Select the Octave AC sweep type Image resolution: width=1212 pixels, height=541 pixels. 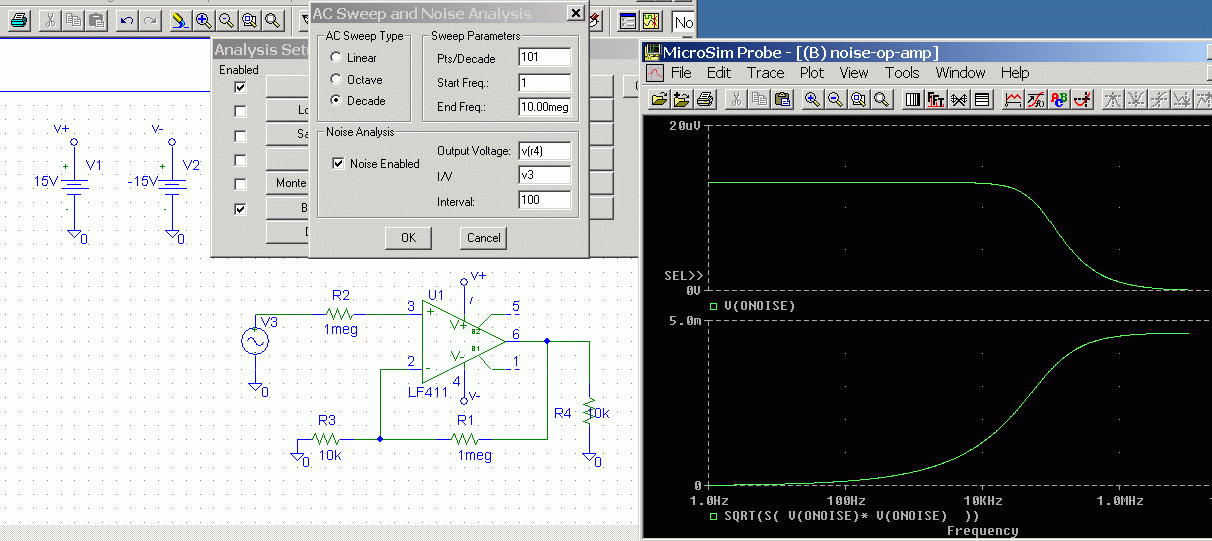[x=336, y=80]
